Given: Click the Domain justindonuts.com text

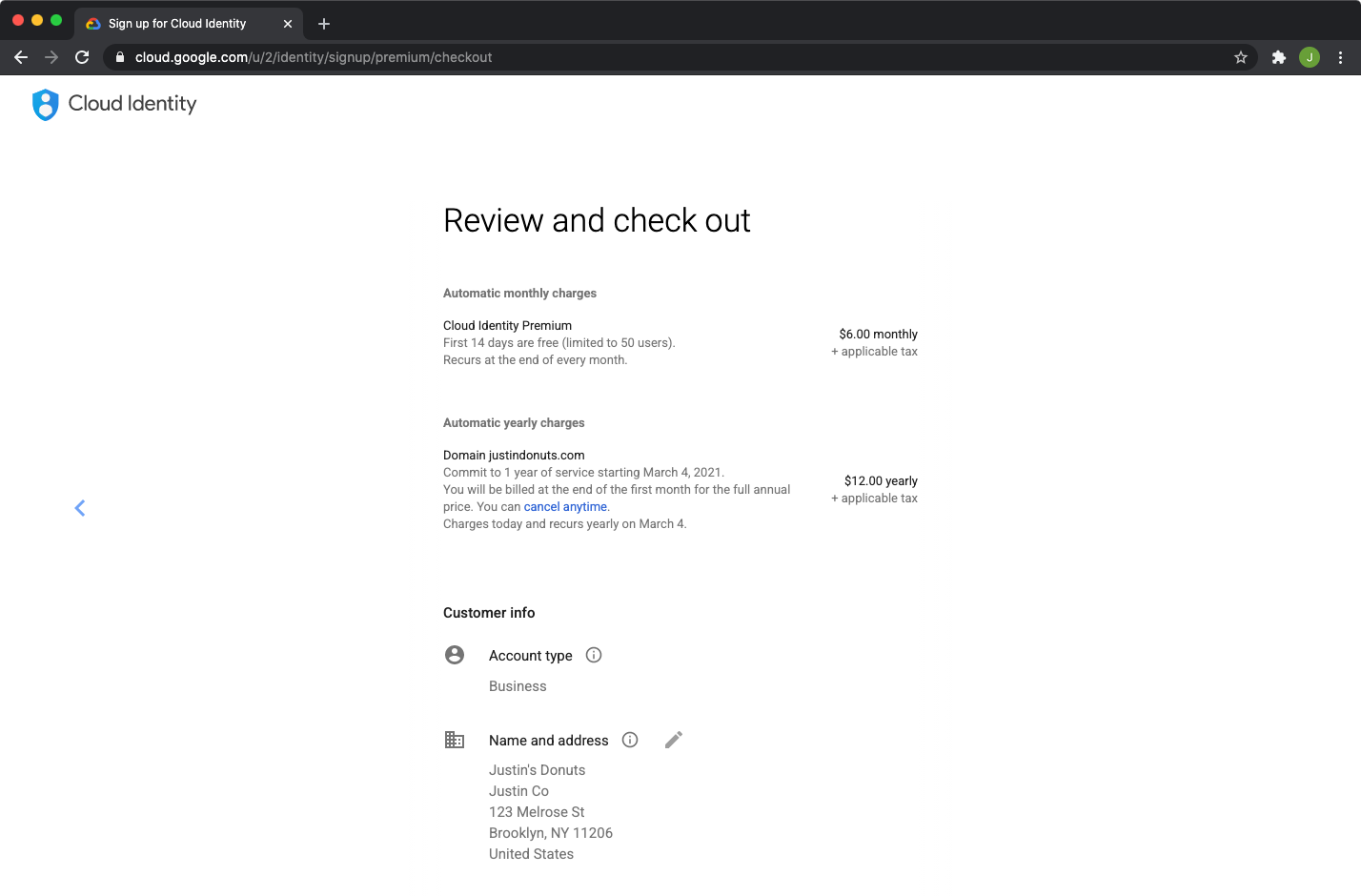Looking at the screenshot, I should pos(514,456).
